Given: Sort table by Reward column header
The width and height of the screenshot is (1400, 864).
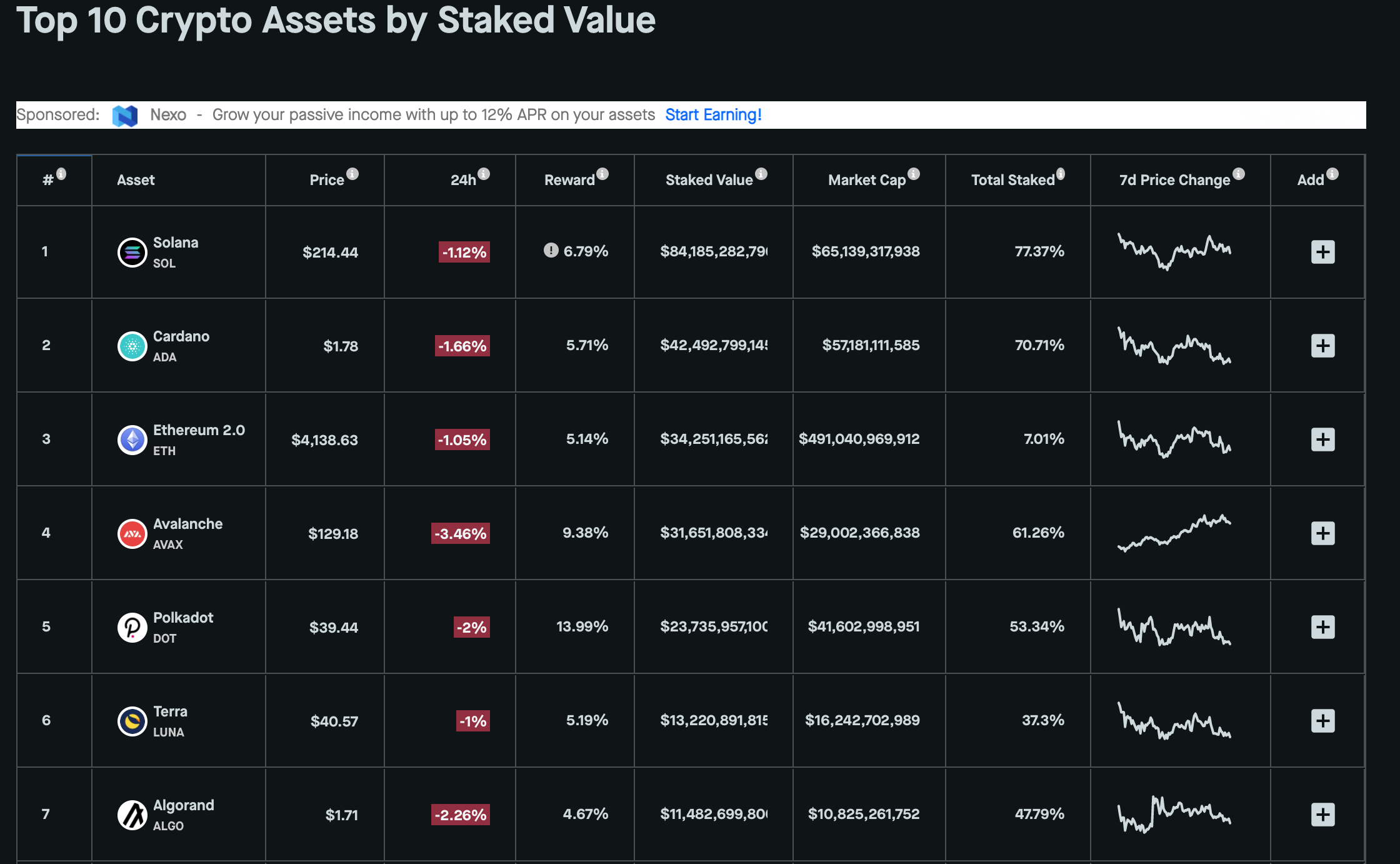Looking at the screenshot, I should pyautogui.click(x=569, y=180).
